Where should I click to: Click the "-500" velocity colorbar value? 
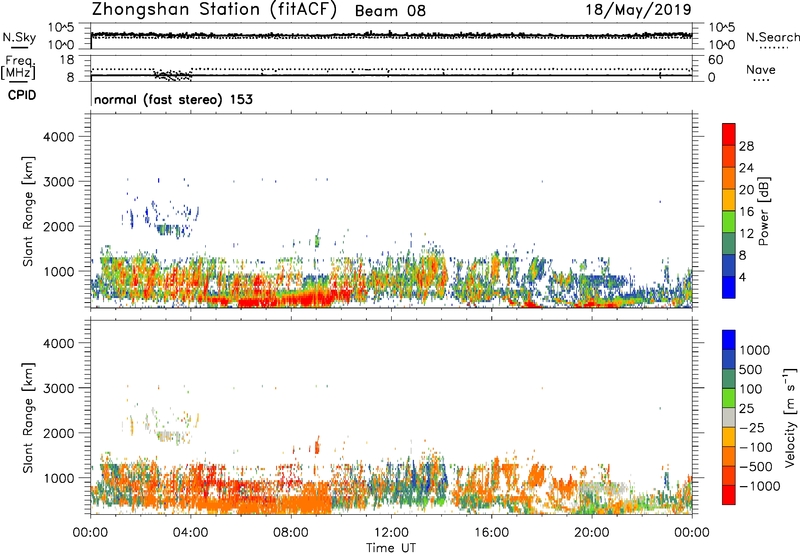click(755, 467)
